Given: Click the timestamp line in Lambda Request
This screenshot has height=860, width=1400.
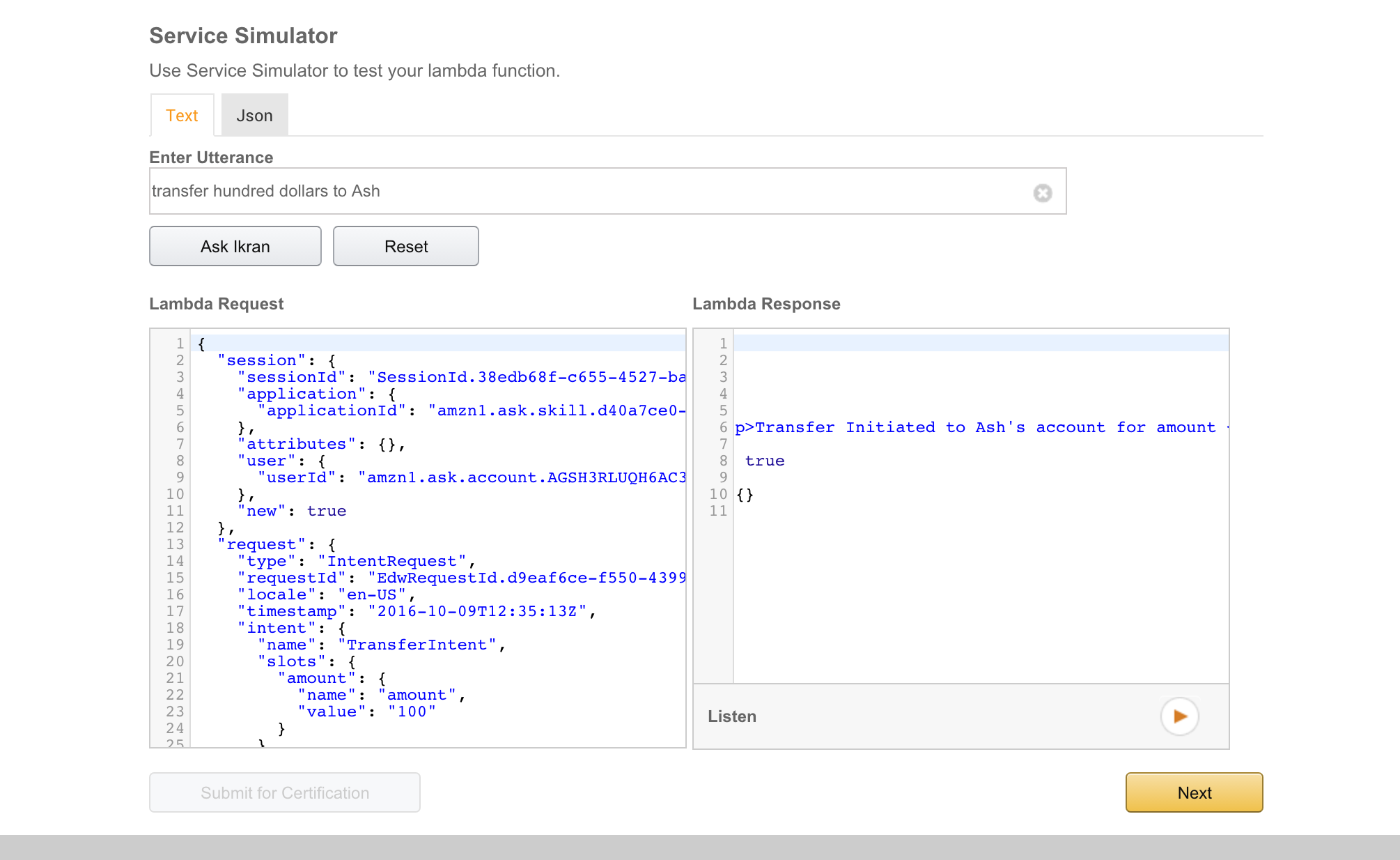Looking at the screenshot, I should (418, 611).
